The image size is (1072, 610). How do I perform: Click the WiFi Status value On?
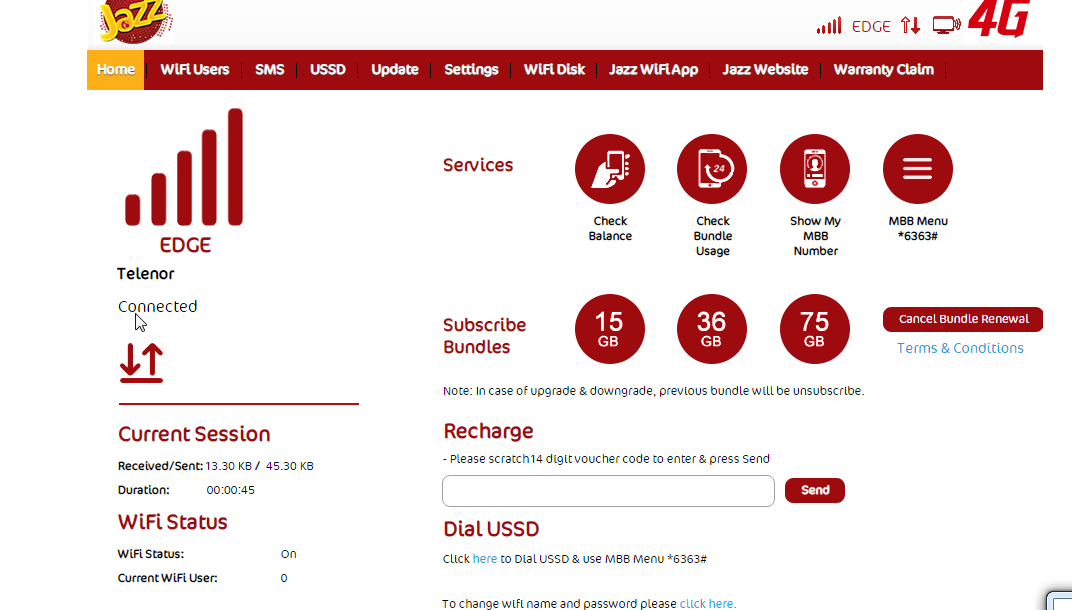(289, 554)
